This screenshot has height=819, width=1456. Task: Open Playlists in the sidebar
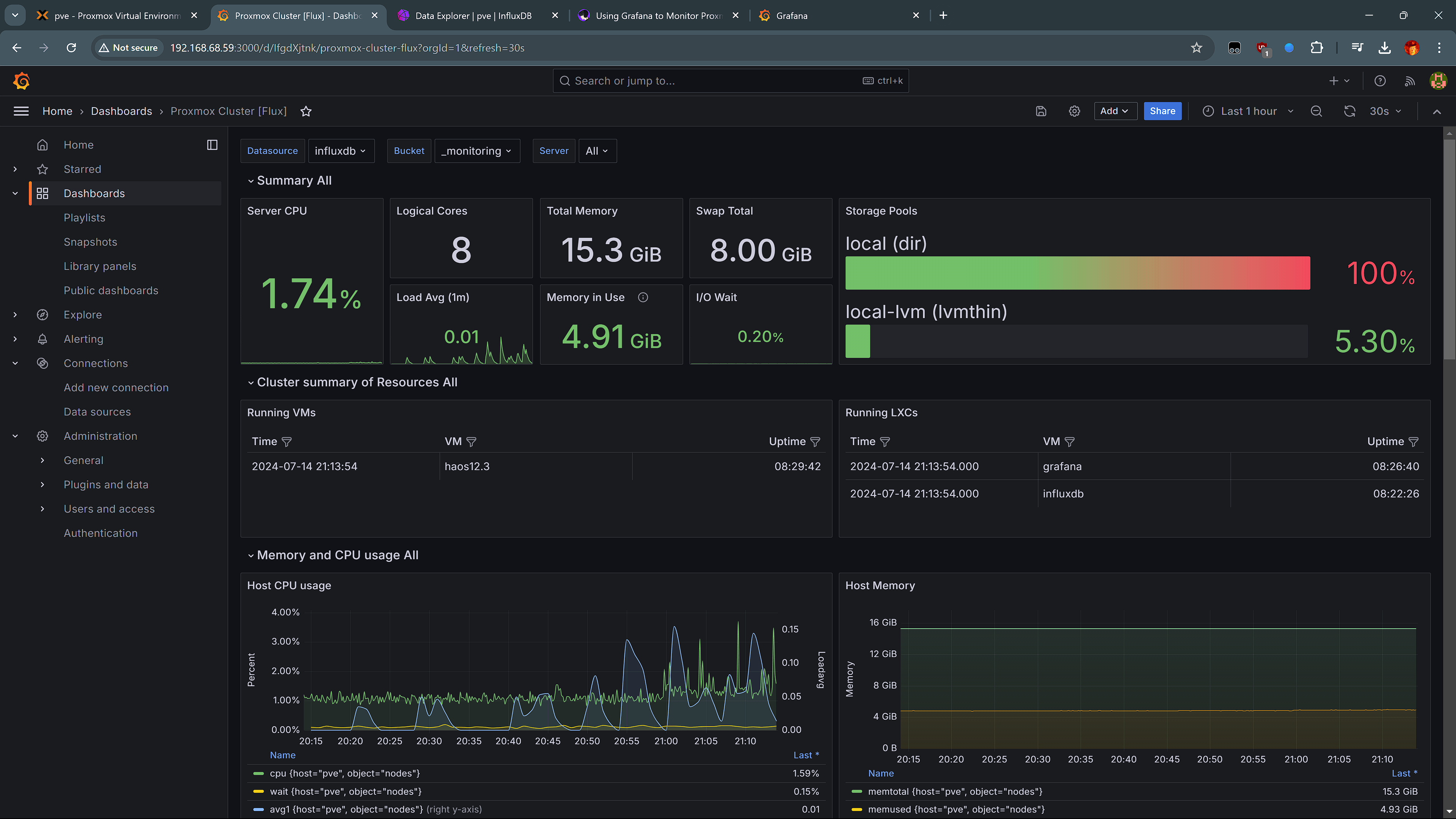(84, 218)
